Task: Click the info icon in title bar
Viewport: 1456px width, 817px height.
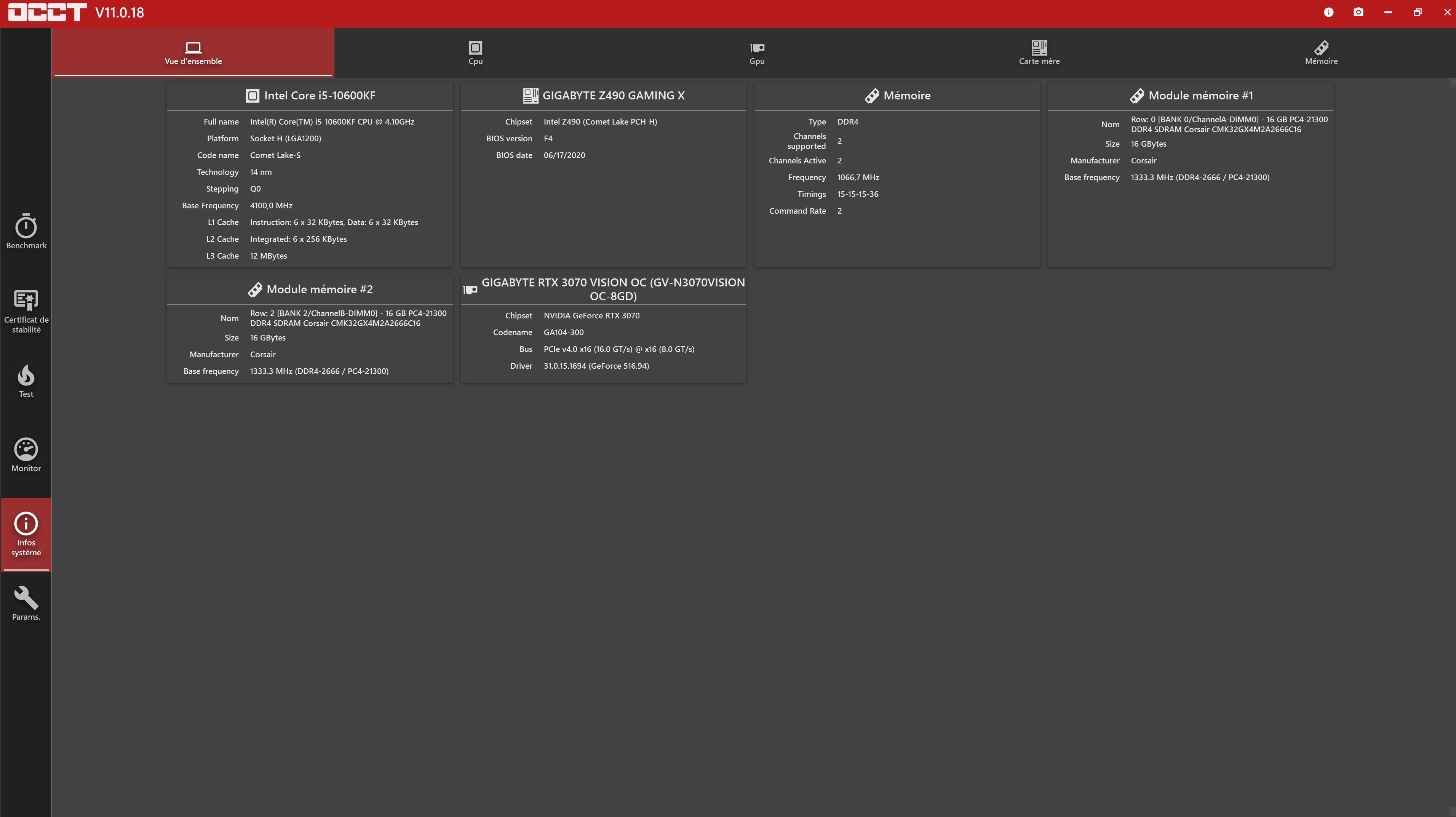Action: [x=1328, y=13]
